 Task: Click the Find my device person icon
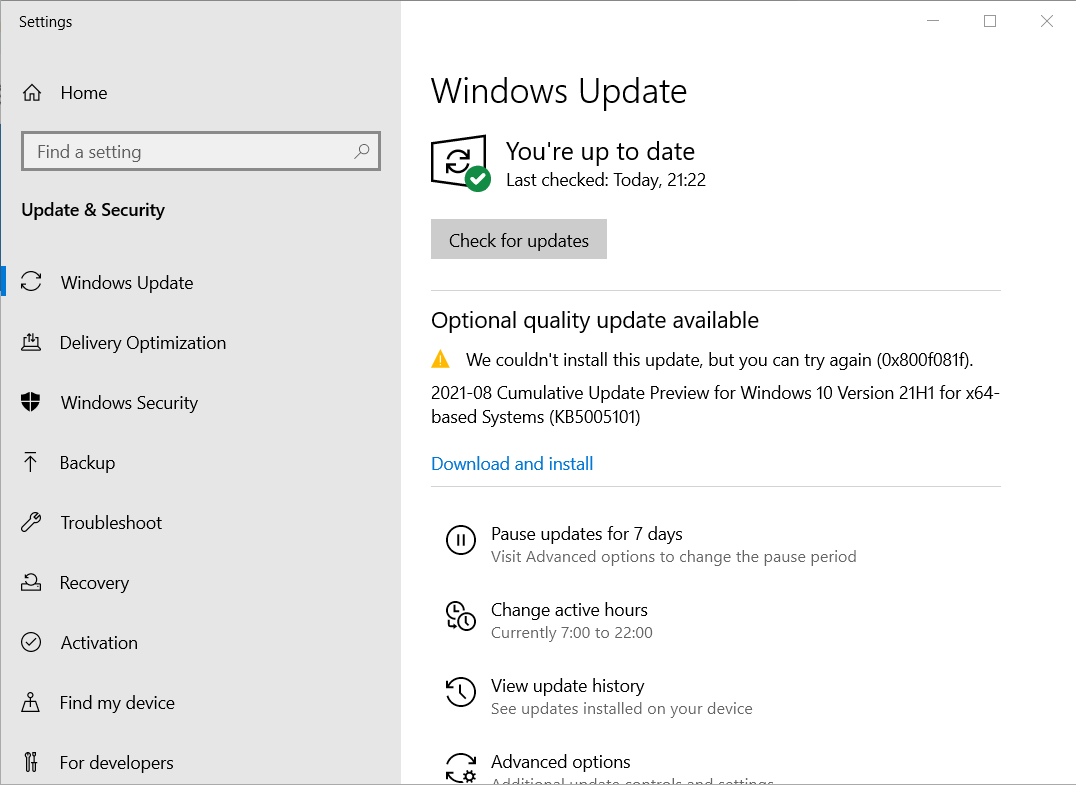30,702
